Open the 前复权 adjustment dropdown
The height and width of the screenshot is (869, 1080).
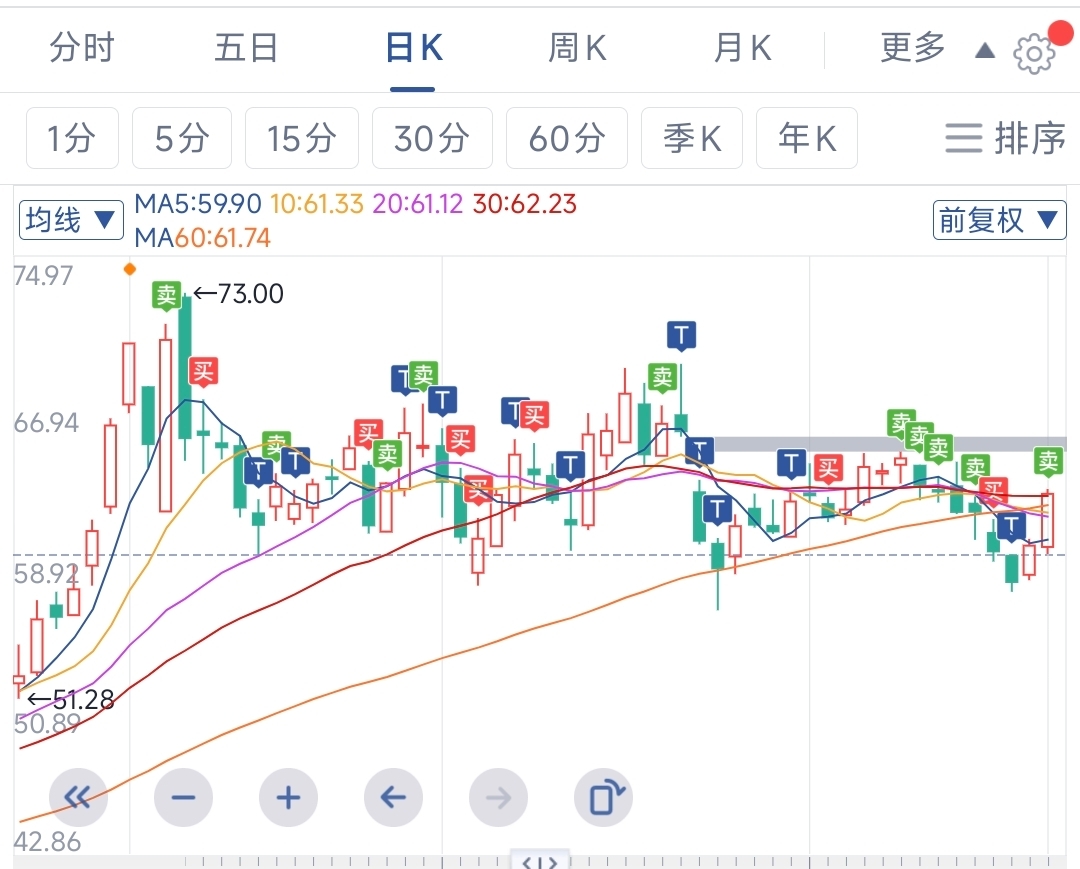(x=999, y=220)
